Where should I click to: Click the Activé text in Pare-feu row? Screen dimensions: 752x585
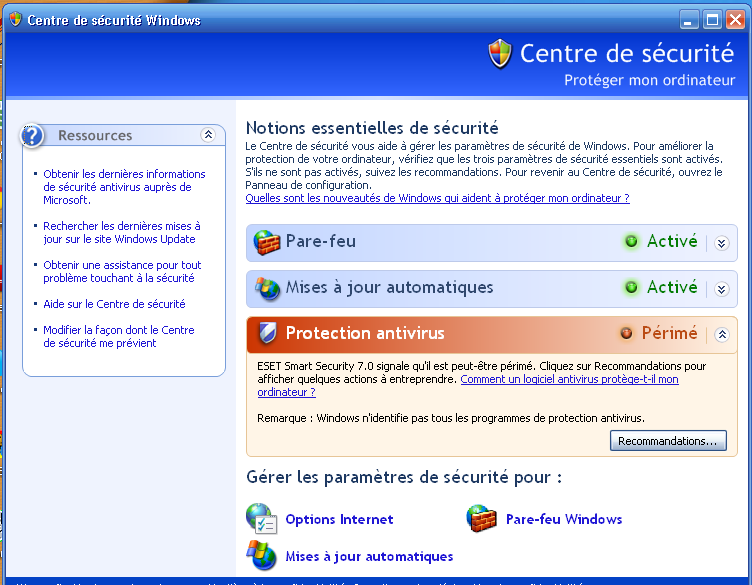672,241
